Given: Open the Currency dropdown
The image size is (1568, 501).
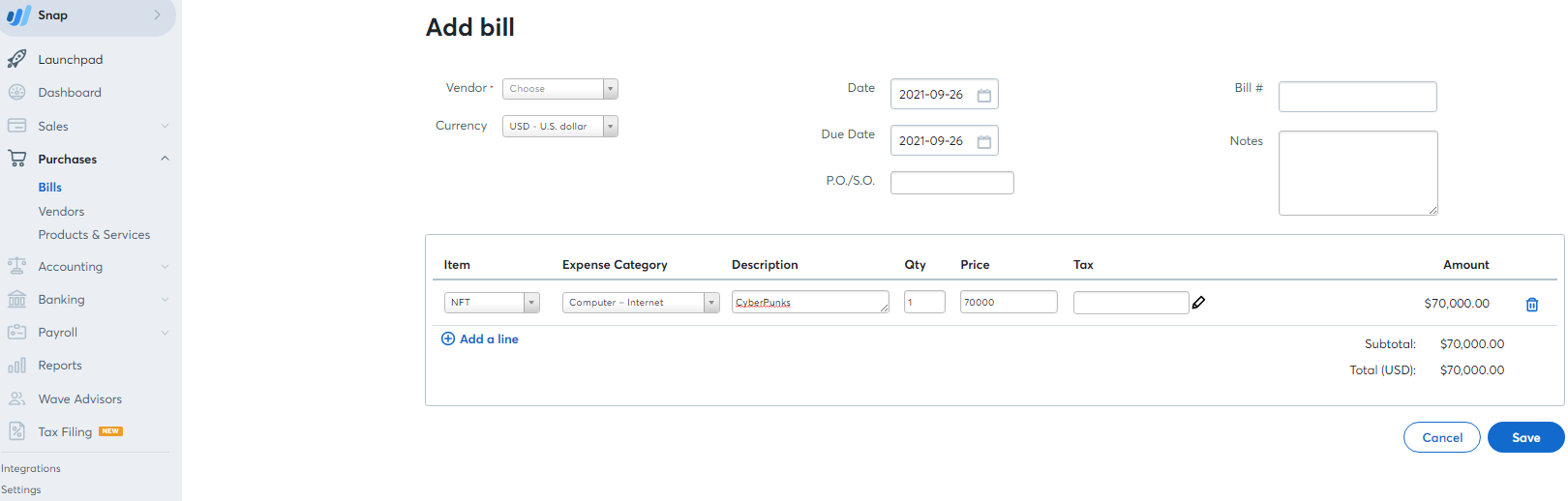Looking at the screenshot, I should [x=559, y=127].
